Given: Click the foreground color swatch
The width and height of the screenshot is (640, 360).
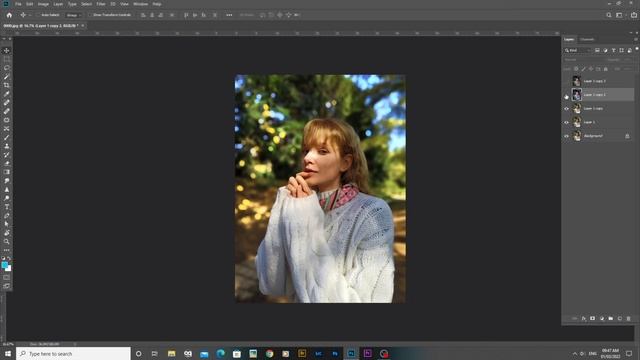Looking at the screenshot, I should pyautogui.click(x=4, y=265).
